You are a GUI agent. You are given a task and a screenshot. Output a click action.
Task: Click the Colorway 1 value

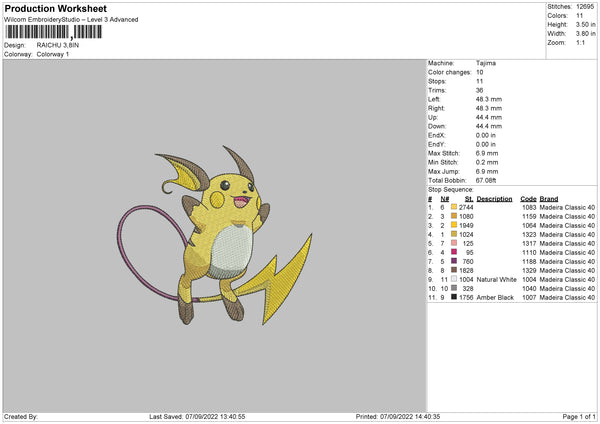click(x=53, y=54)
